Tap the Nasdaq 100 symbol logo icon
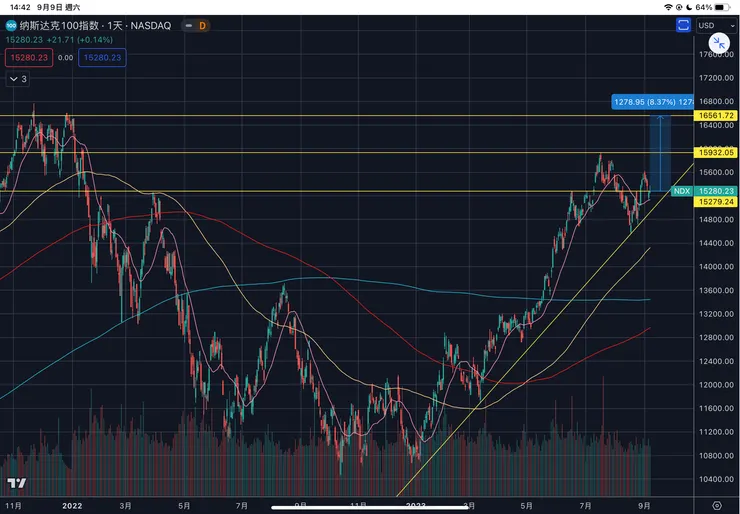The width and height of the screenshot is (740, 514). tap(11, 25)
